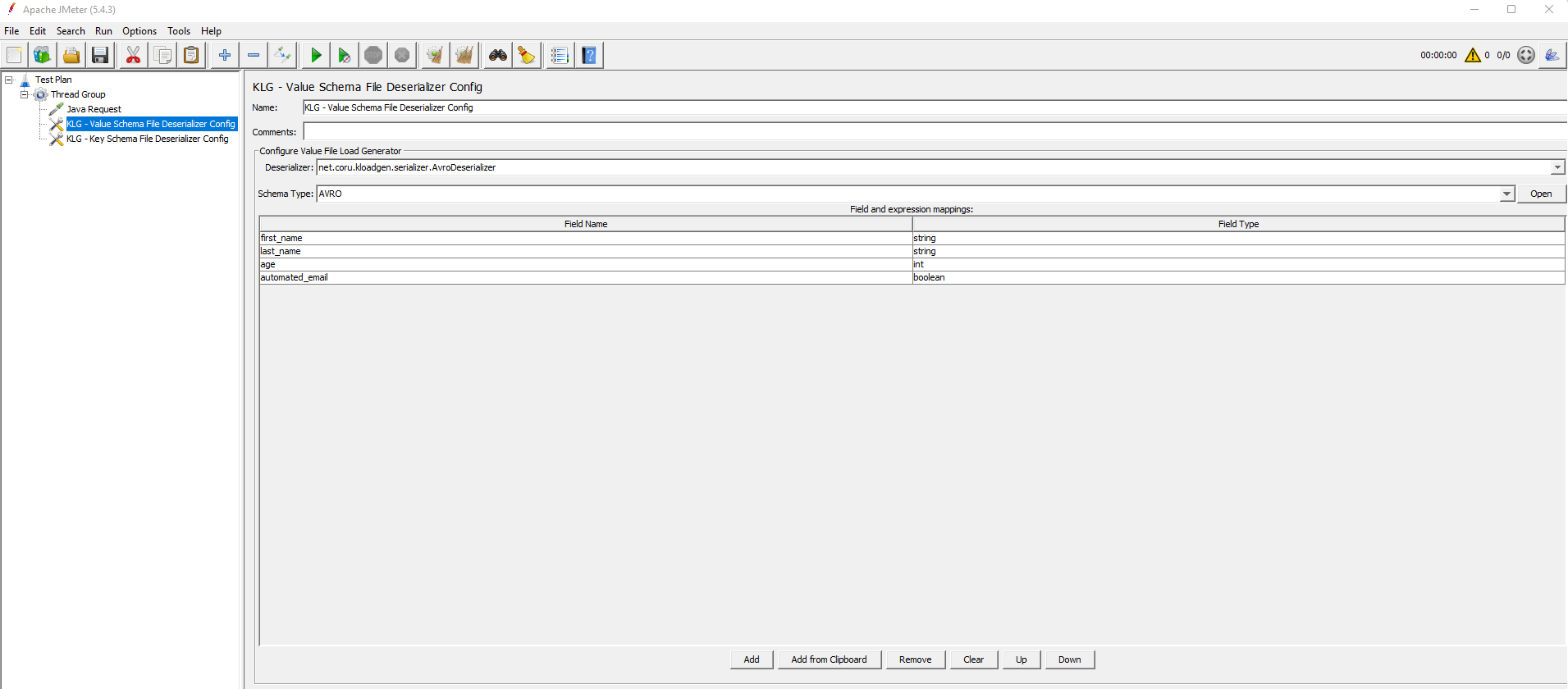The image size is (1568, 689).
Task: Open the Edit menu
Action: (38, 31)
